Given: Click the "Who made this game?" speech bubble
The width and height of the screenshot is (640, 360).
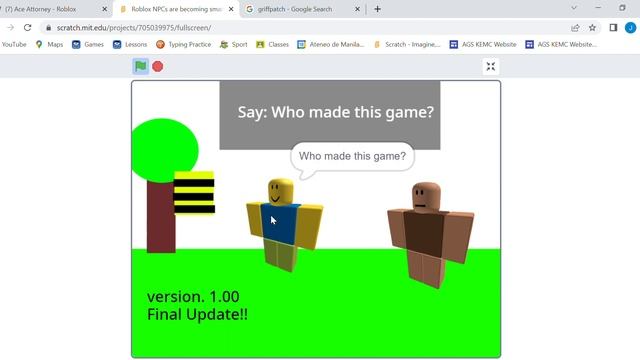Looking at the screenshot, I should [352, 157].
